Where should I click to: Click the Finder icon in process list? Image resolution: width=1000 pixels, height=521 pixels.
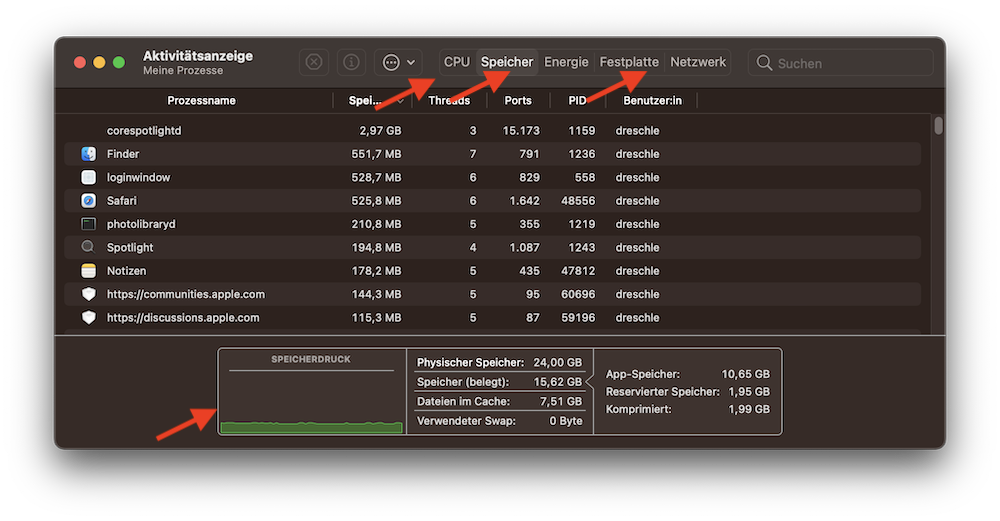point(88,154)
